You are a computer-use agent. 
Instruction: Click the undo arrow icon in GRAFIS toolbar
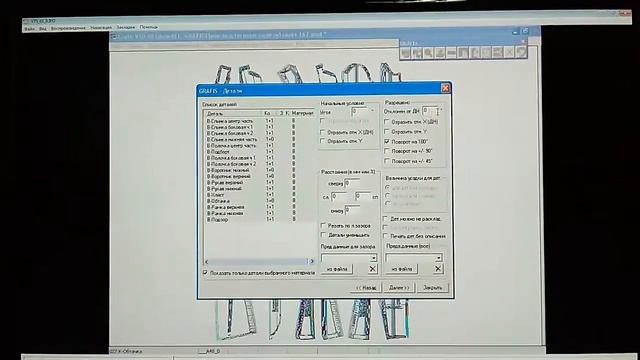click(x=521, y=53)
